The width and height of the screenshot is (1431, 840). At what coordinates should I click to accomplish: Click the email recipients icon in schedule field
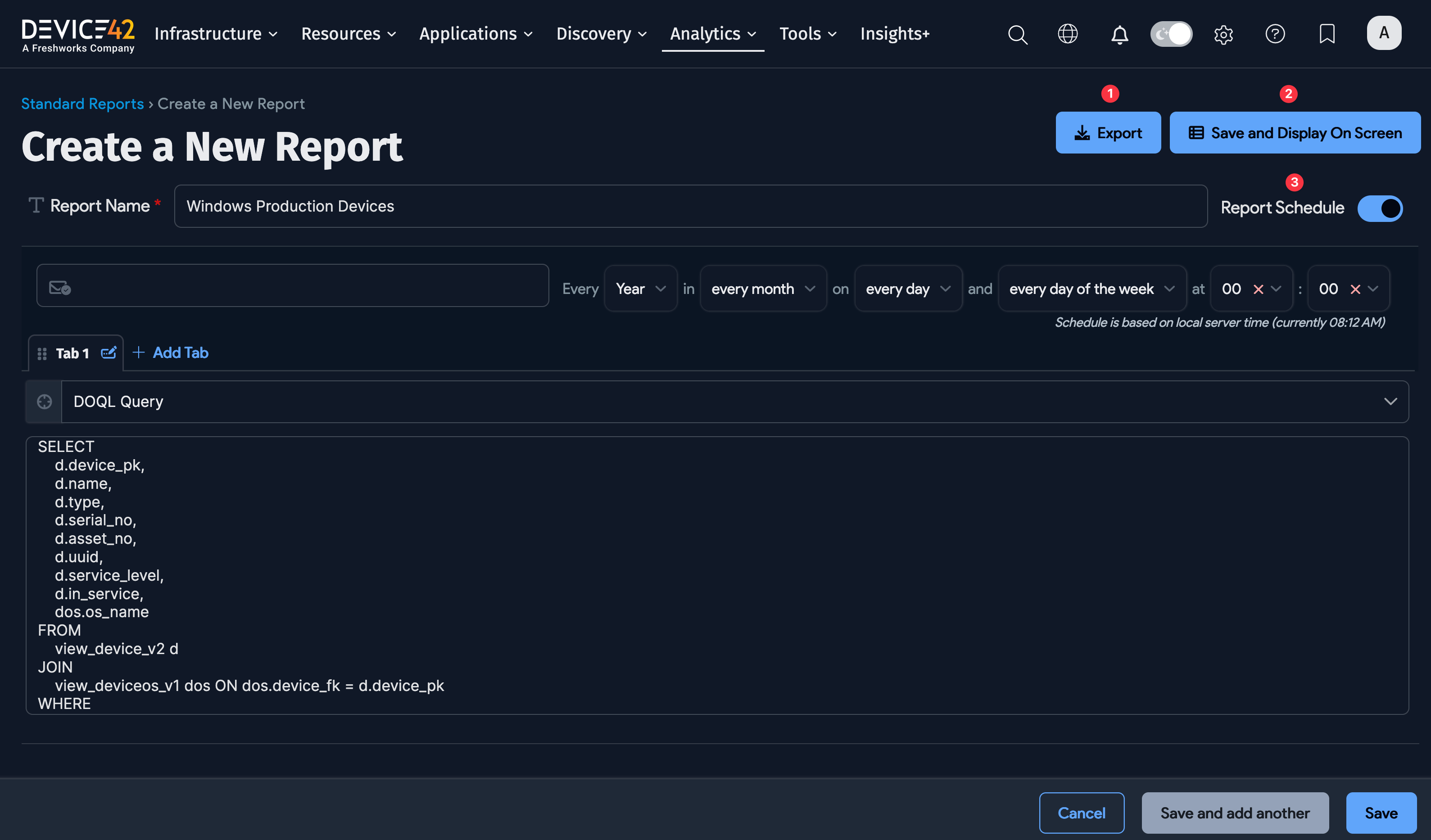(59, 288)
